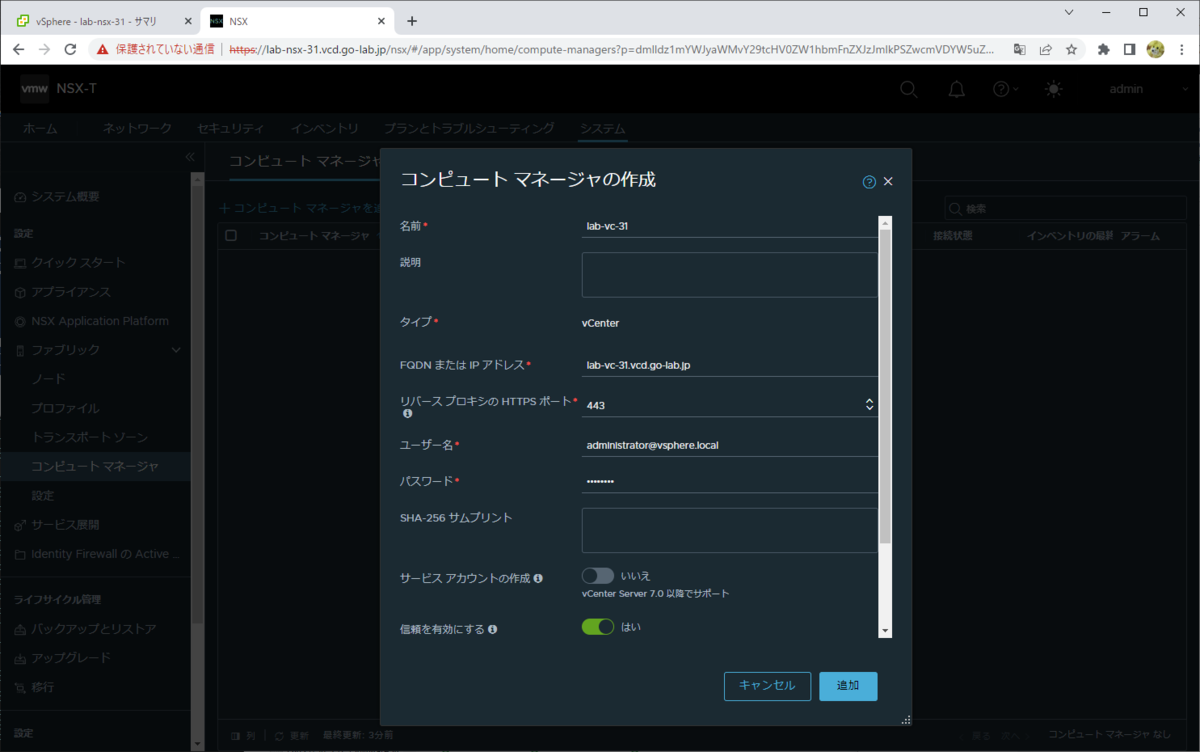Click the SHA-256 サムプリント text area
The height and width of the screenshot is (752, 1200).
point(729,530)
